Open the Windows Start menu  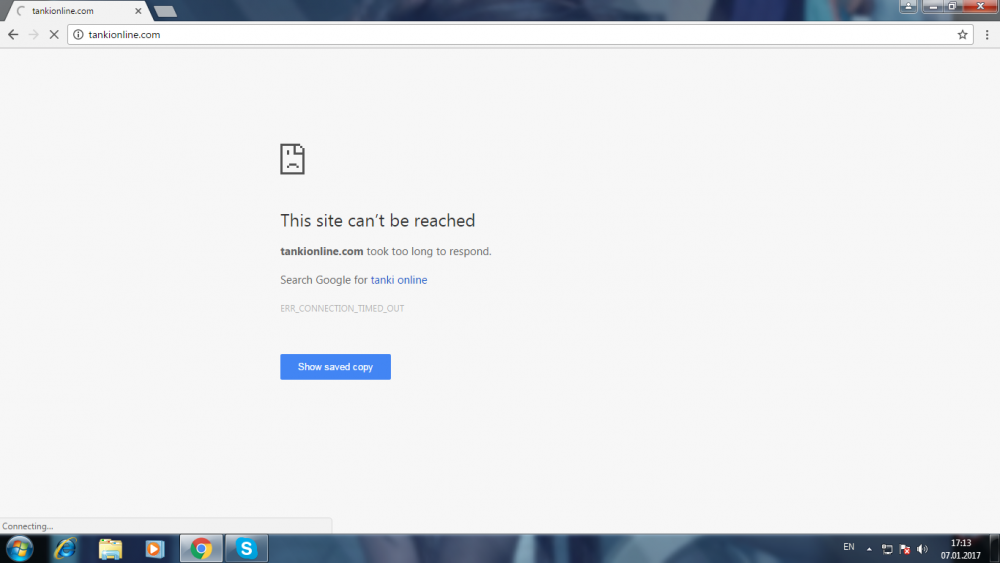click(19, 548)
